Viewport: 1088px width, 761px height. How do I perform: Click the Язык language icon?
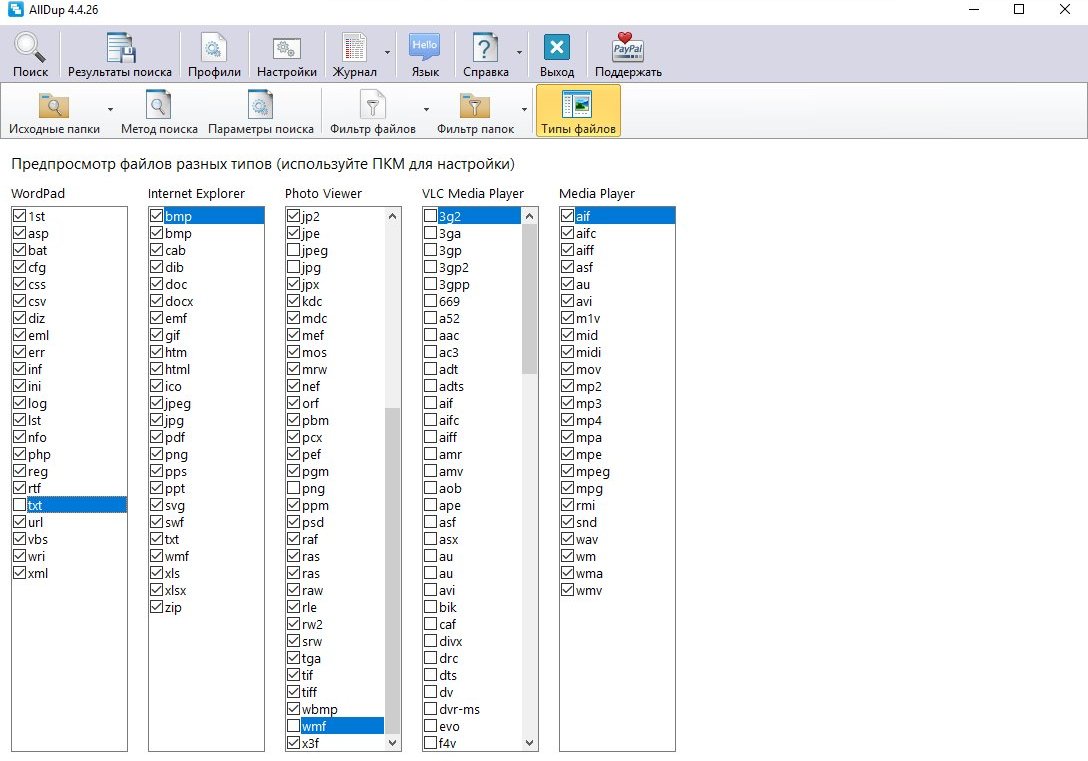click(x=425, y=54)
